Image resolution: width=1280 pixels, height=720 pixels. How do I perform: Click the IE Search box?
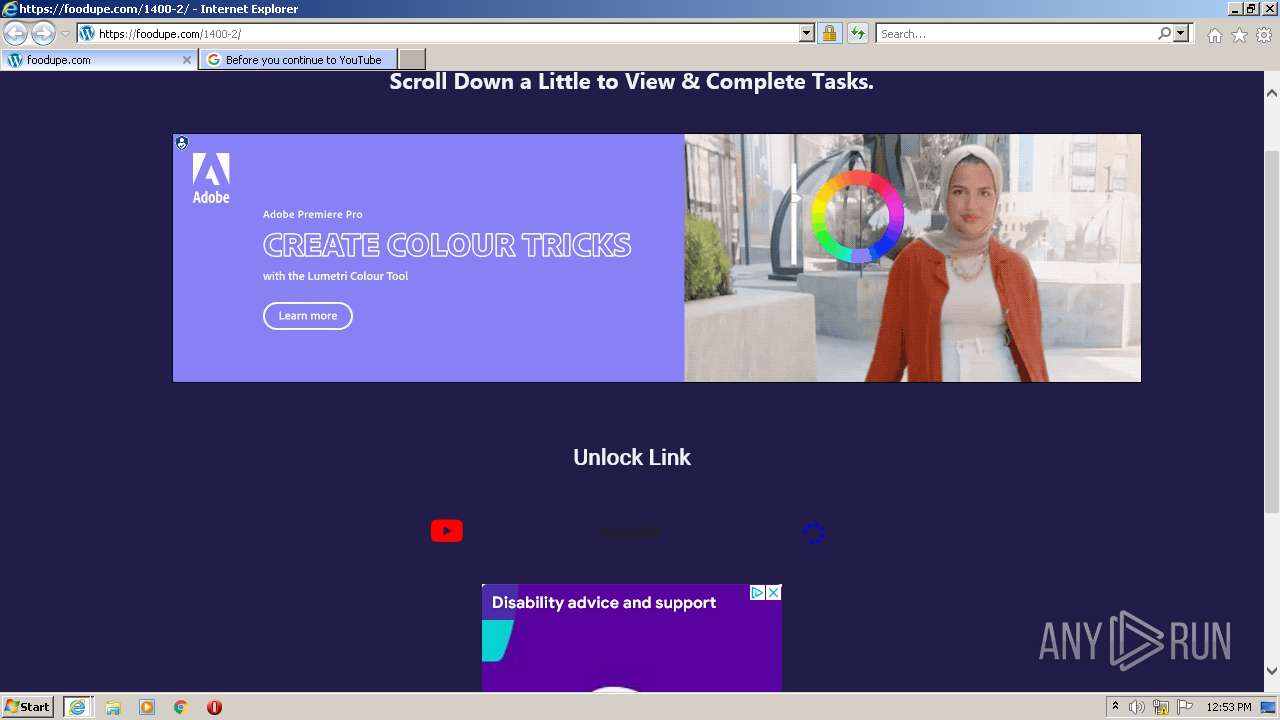1016,33
